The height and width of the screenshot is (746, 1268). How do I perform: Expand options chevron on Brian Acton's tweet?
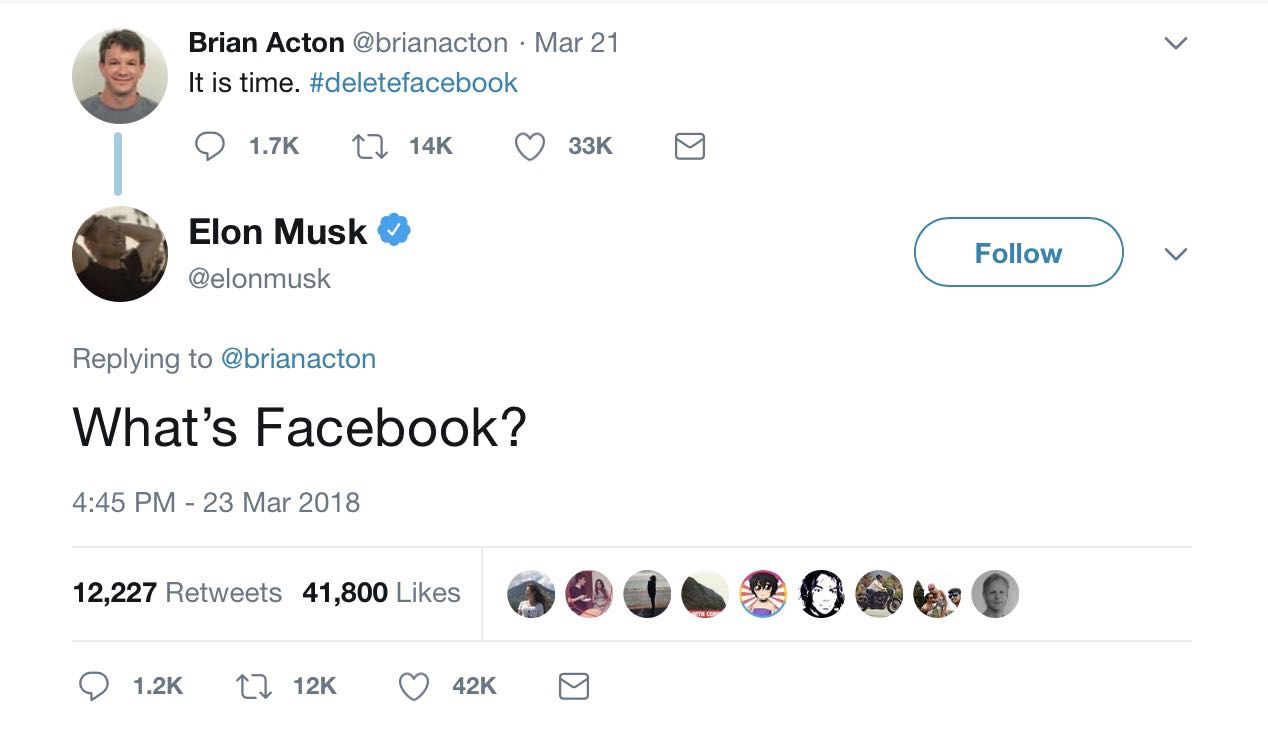tap(1176, 44)
